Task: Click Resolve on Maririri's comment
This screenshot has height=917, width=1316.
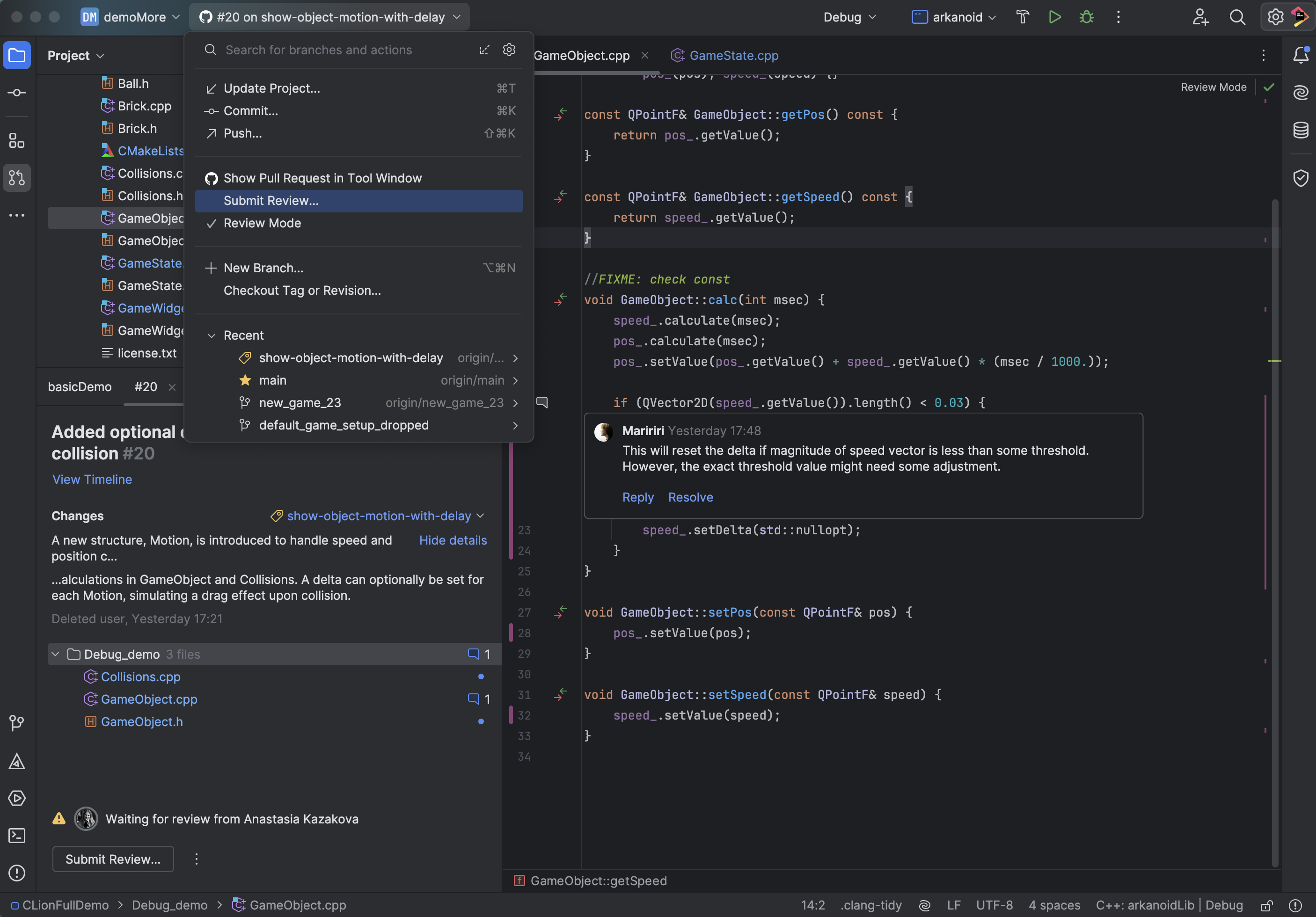Action: click(x=690, y=497)
